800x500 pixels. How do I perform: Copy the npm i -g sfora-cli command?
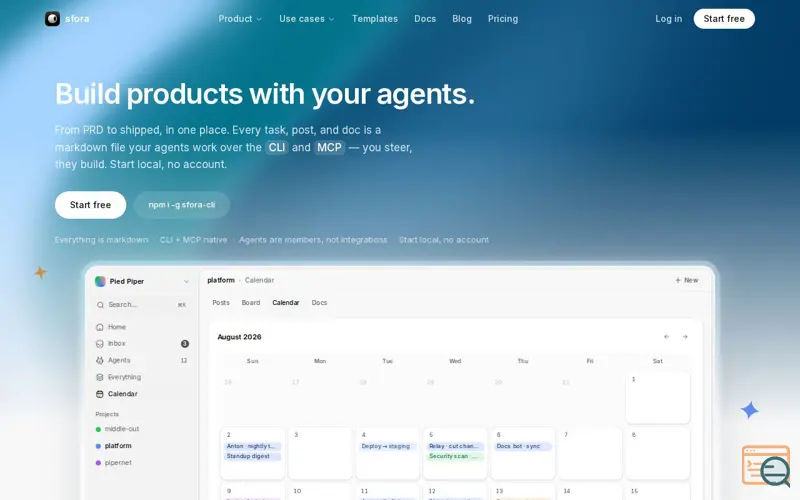tap(182, 205)
